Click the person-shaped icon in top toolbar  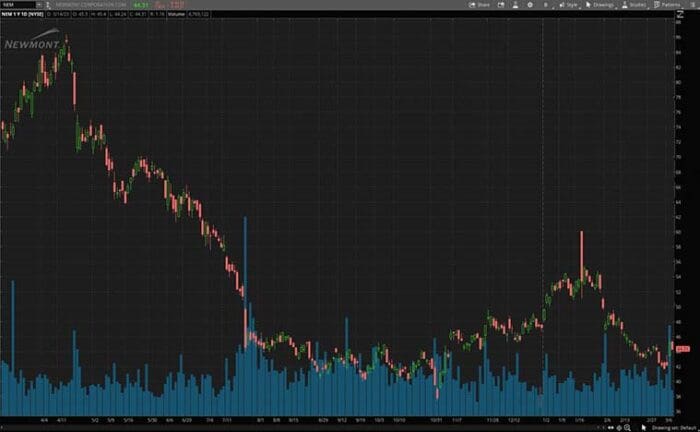[515, 5]
